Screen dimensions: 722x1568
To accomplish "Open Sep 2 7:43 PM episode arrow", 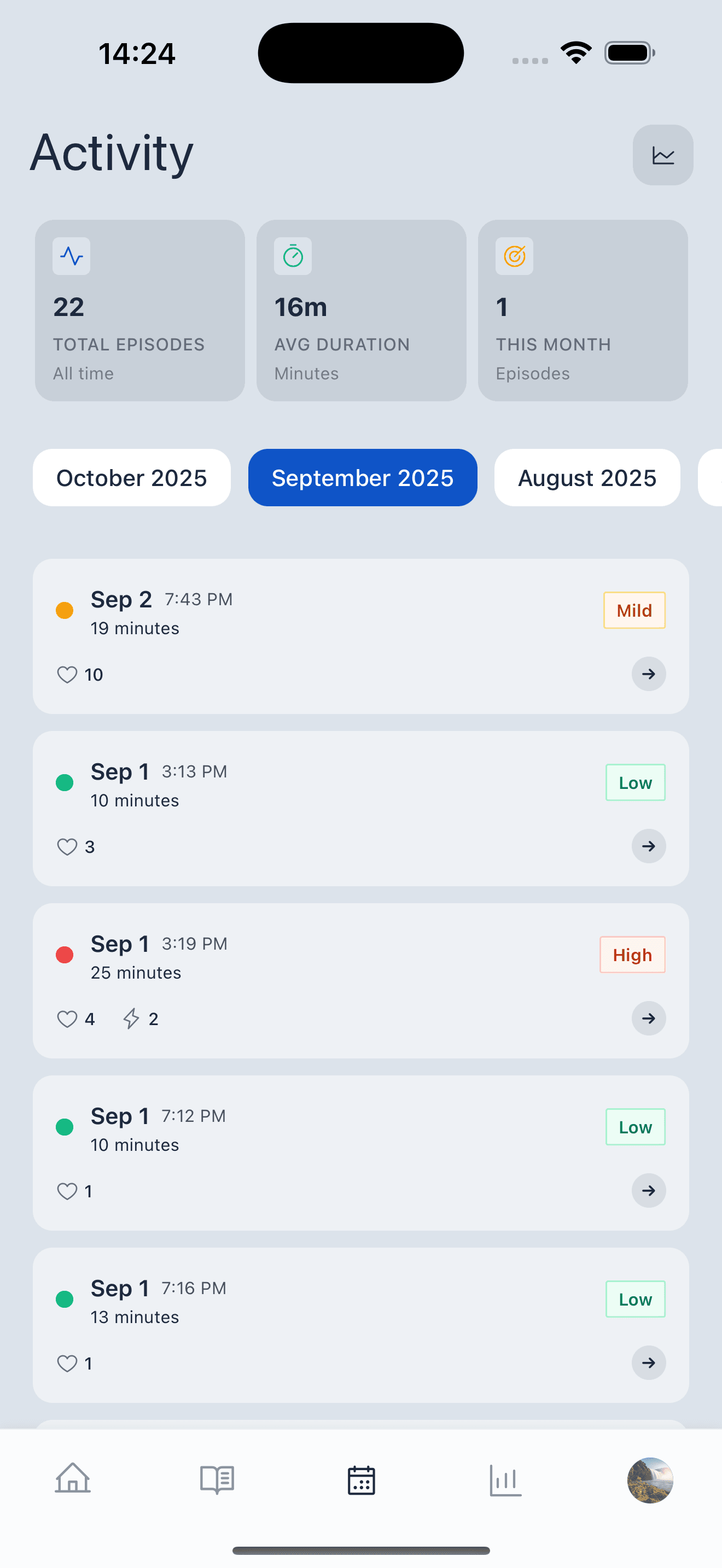I will pyautogui.click(x=648, y=674).
